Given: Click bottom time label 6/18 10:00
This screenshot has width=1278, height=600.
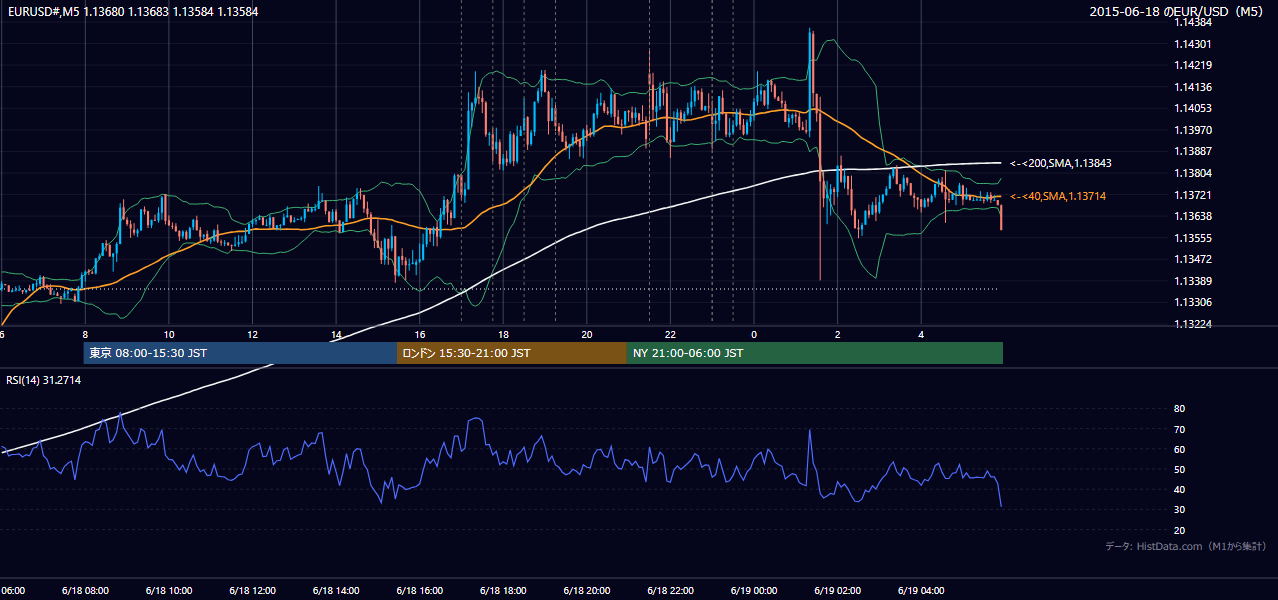Looking at the screenshot, I should coord(168,590).
